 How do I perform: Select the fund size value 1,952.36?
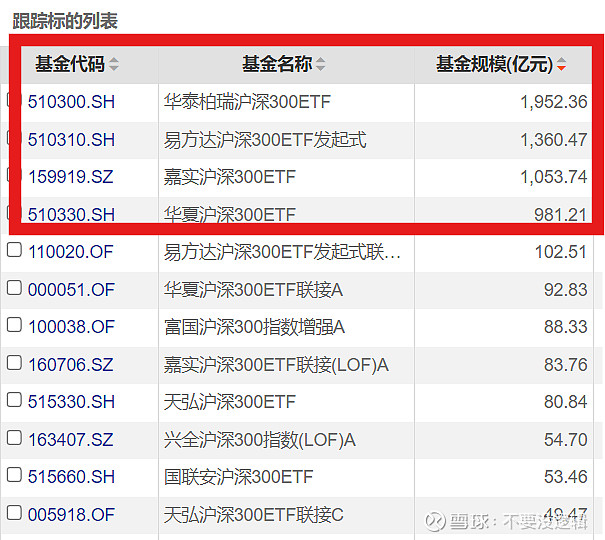point(554,102)
